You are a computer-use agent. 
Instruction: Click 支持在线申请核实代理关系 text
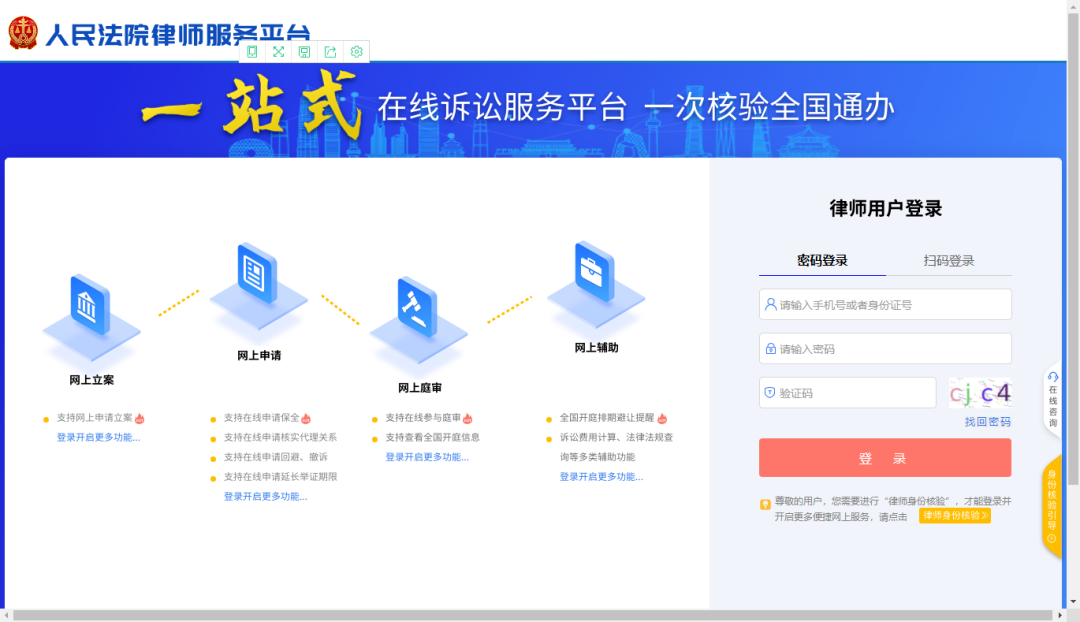click(x=280, y=437)
